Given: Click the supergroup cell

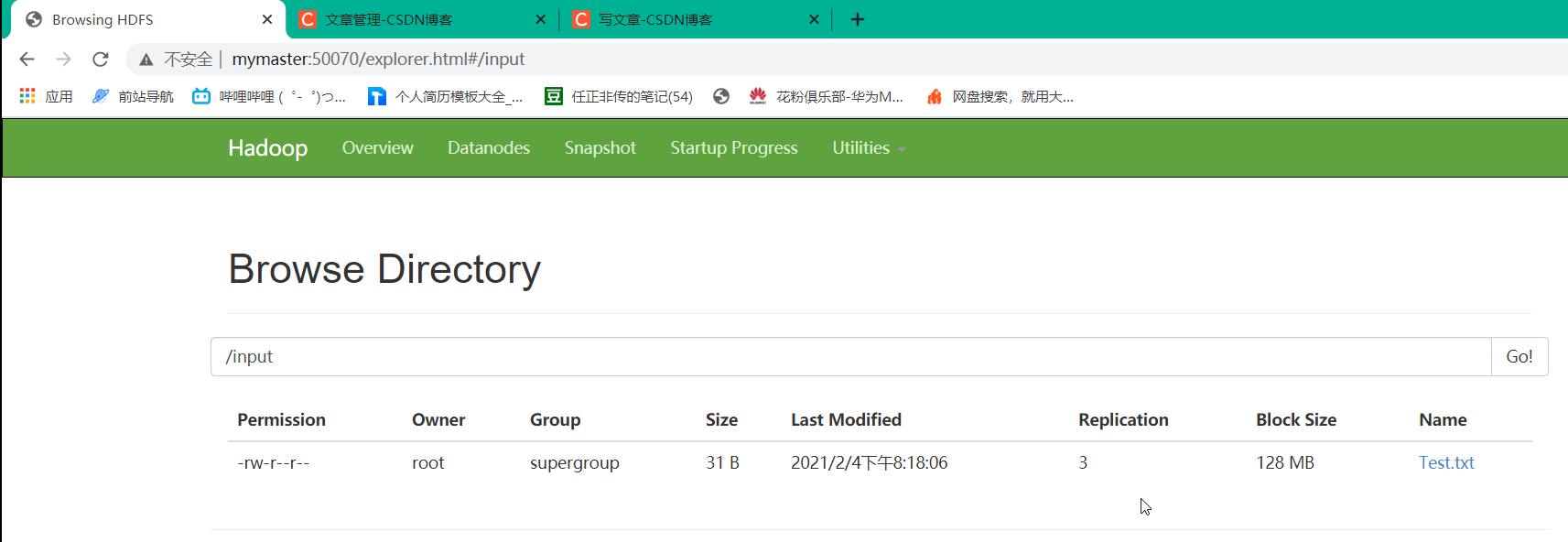Looking at the screenshot, I should point(575,464).
